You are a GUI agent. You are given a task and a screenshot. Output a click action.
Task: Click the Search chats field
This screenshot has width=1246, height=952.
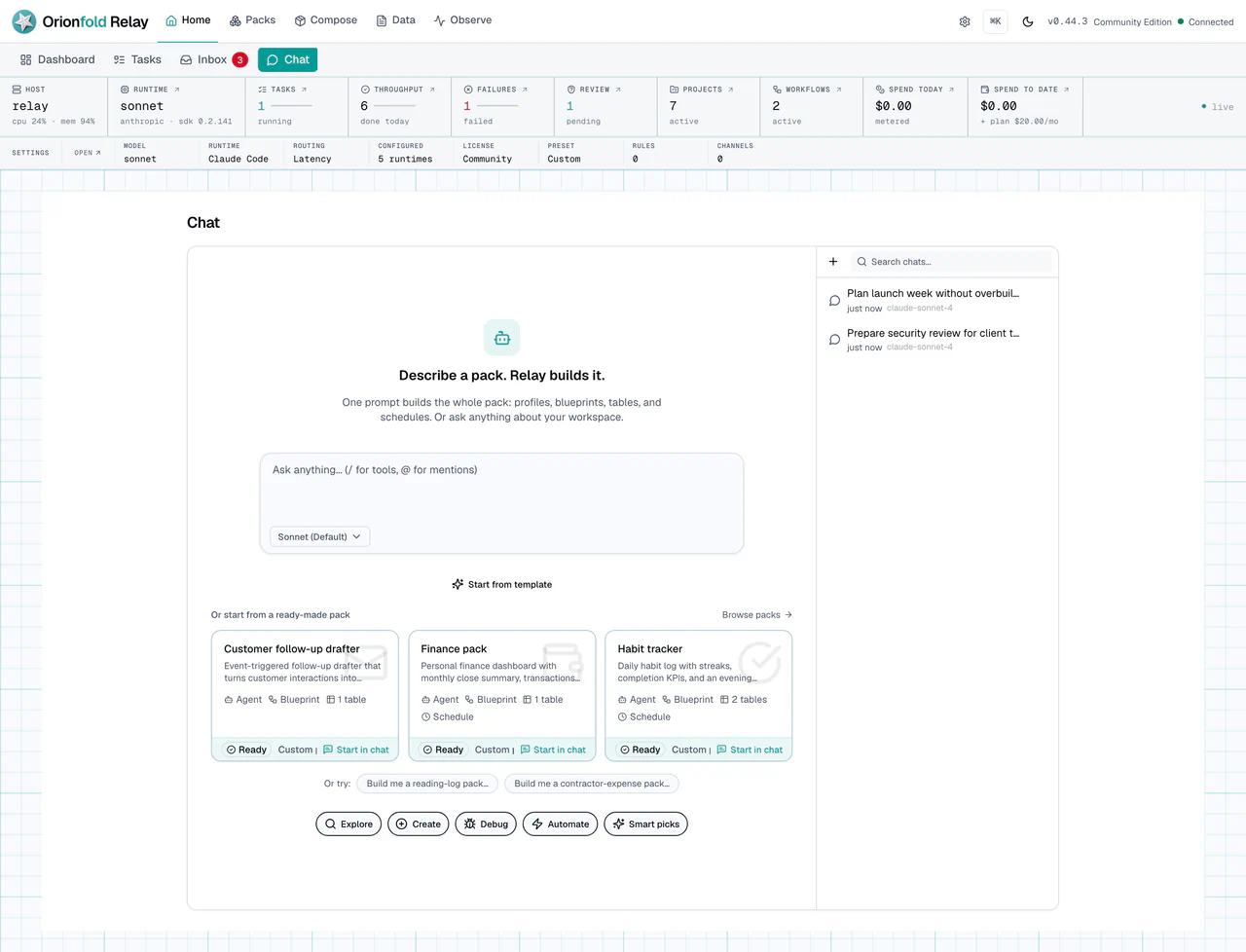coord(951,262)
